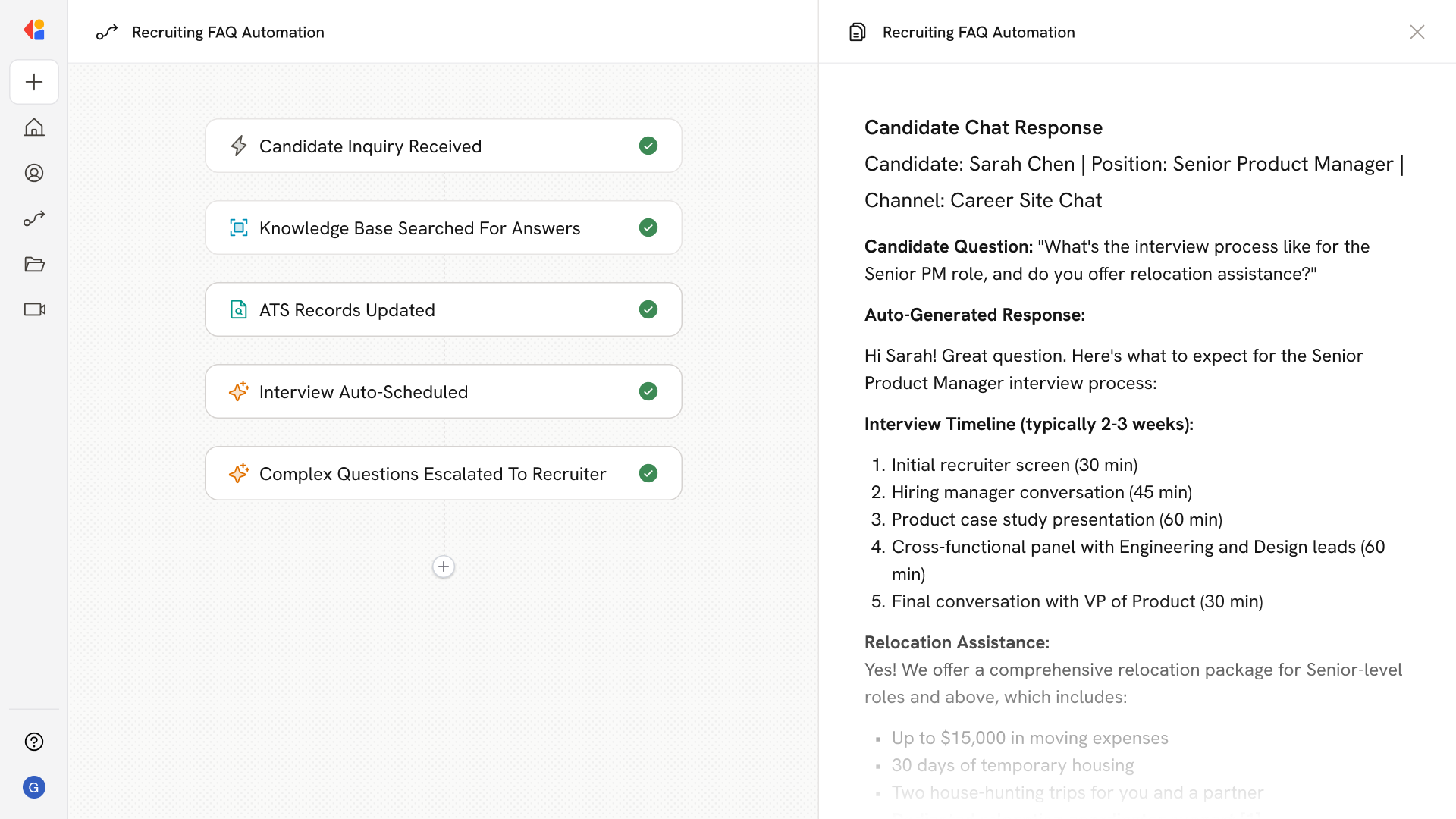Click the green check on ATS Records Updated

click(648, 309)
